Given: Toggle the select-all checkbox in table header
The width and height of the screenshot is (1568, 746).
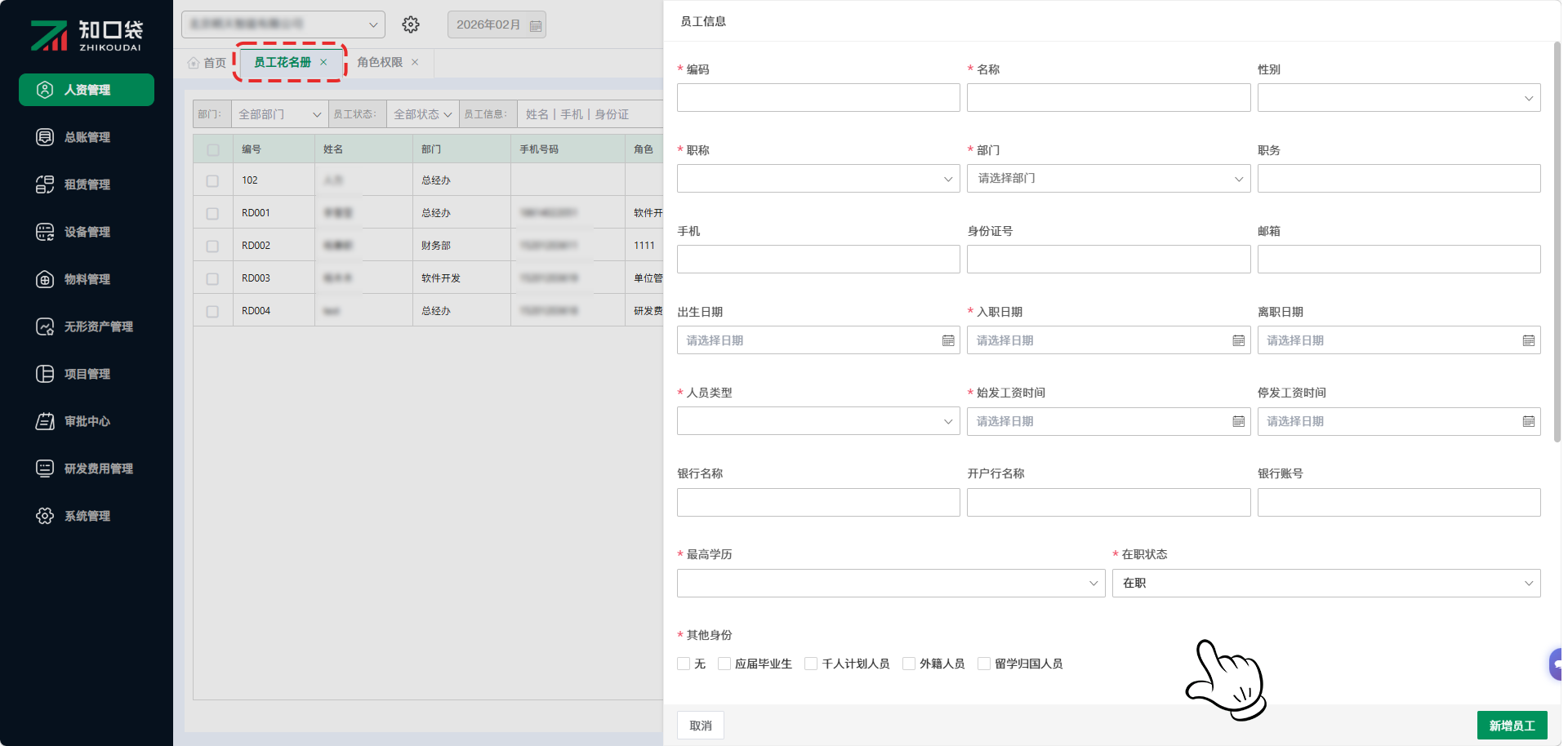Looking at the screenshot, I should pos(213,150).
